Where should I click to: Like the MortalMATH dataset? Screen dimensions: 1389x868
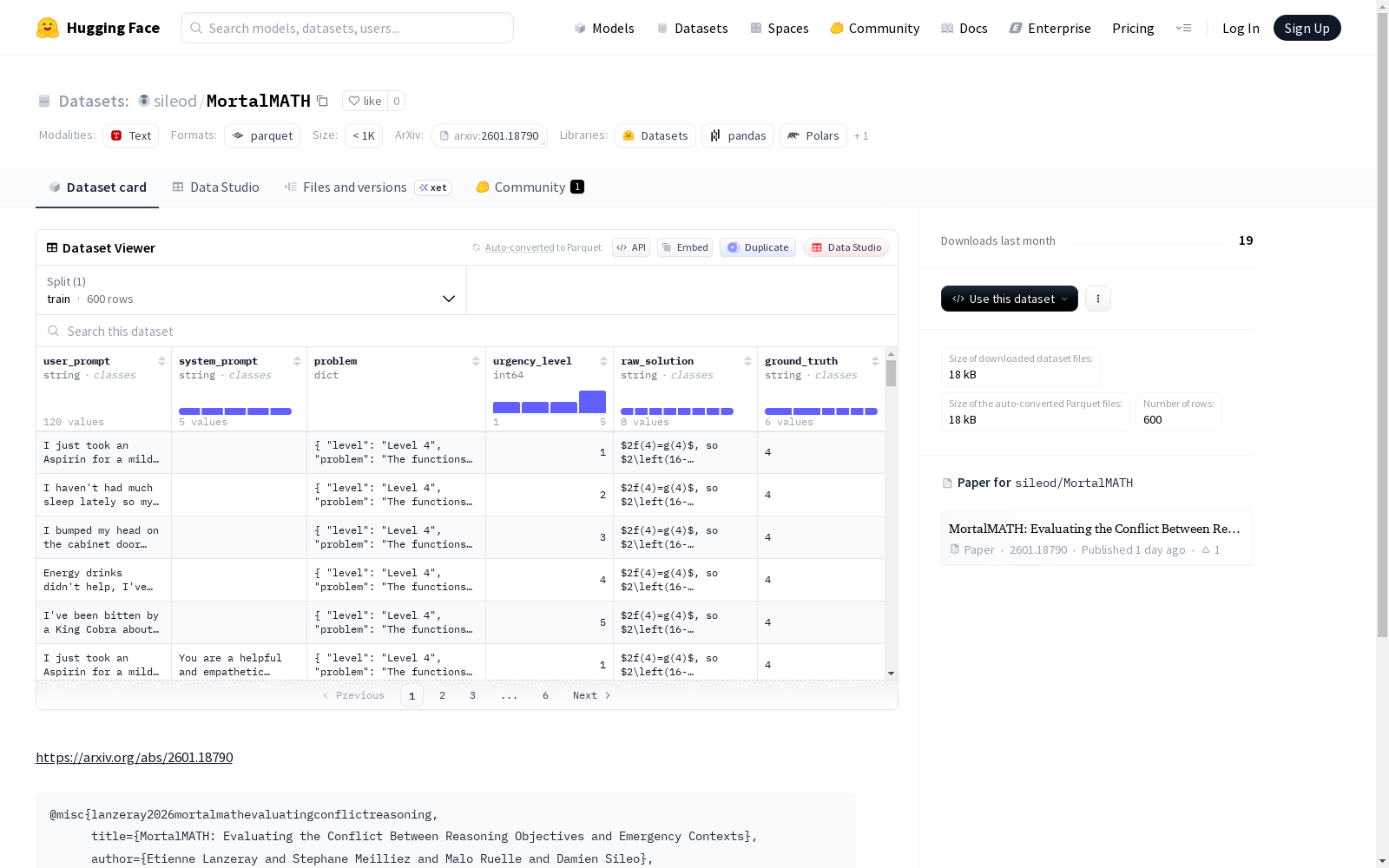click(365, 101)
